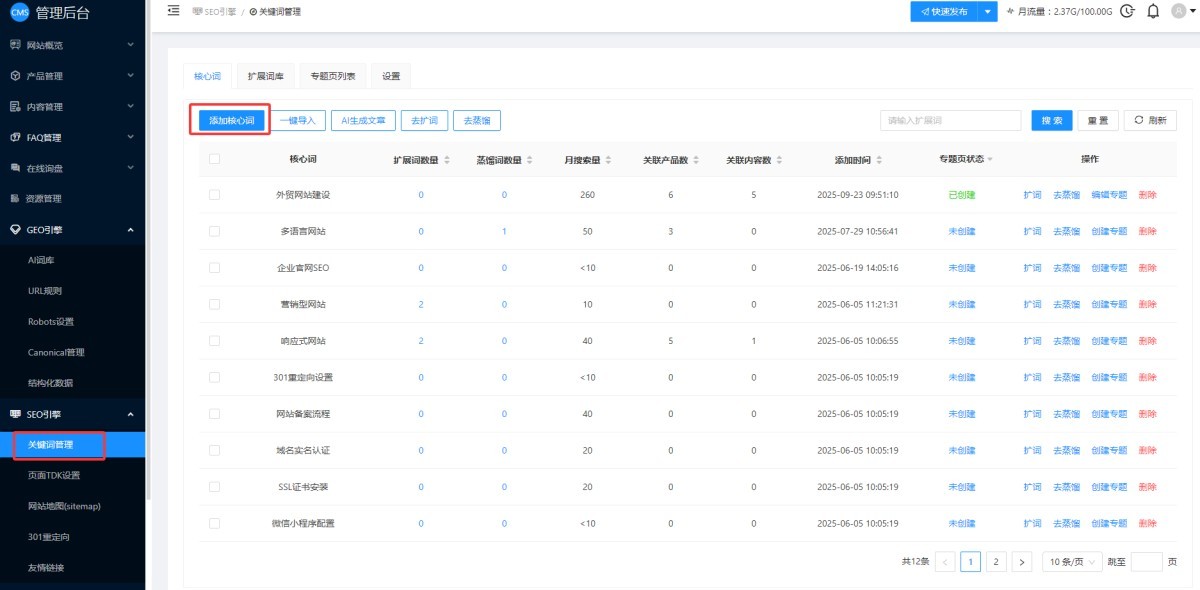
Task: Toggle the select-all checkbox in table header
Action: (x=214, y=159)
